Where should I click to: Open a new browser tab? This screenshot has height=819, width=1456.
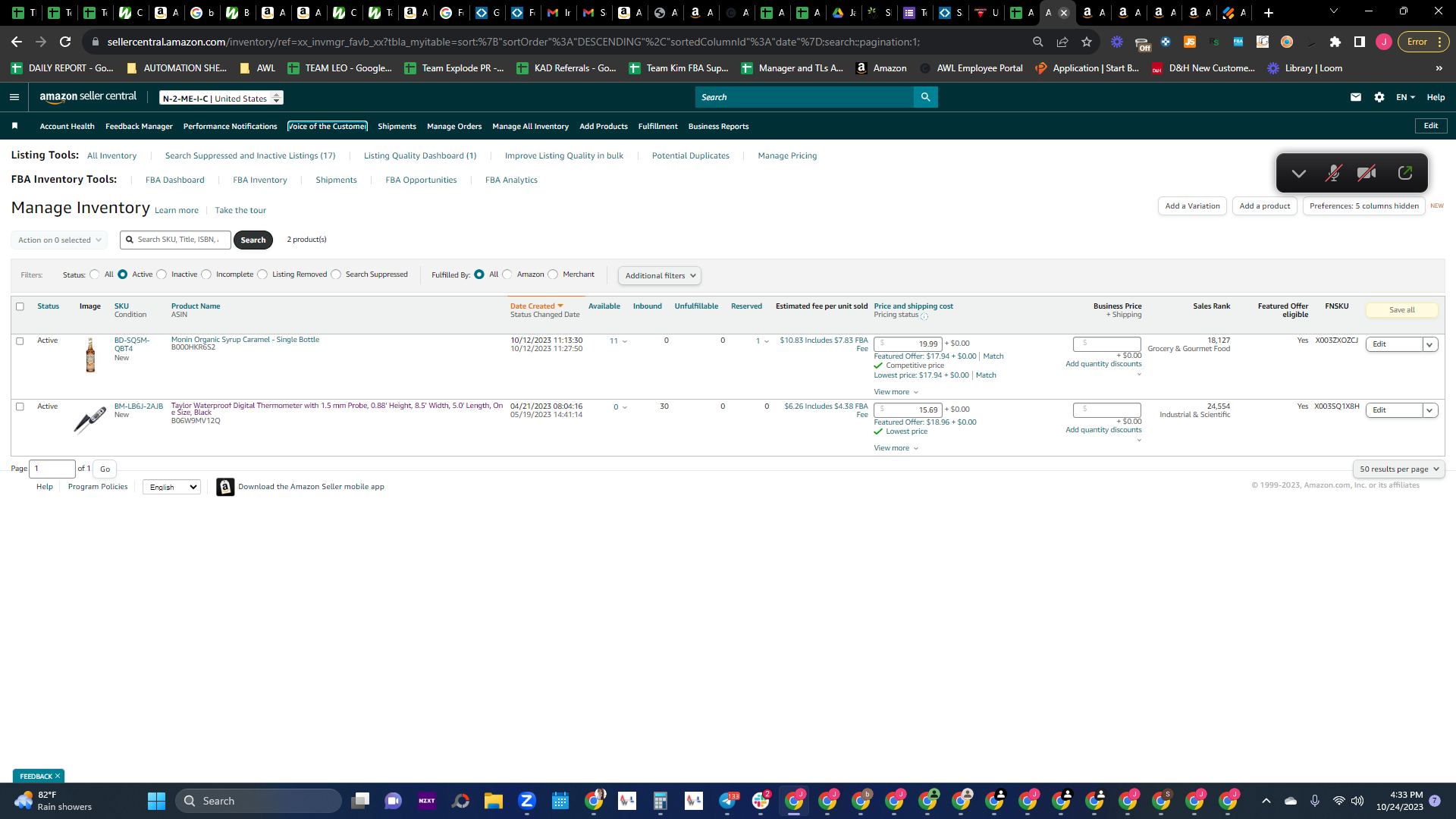1268,13
